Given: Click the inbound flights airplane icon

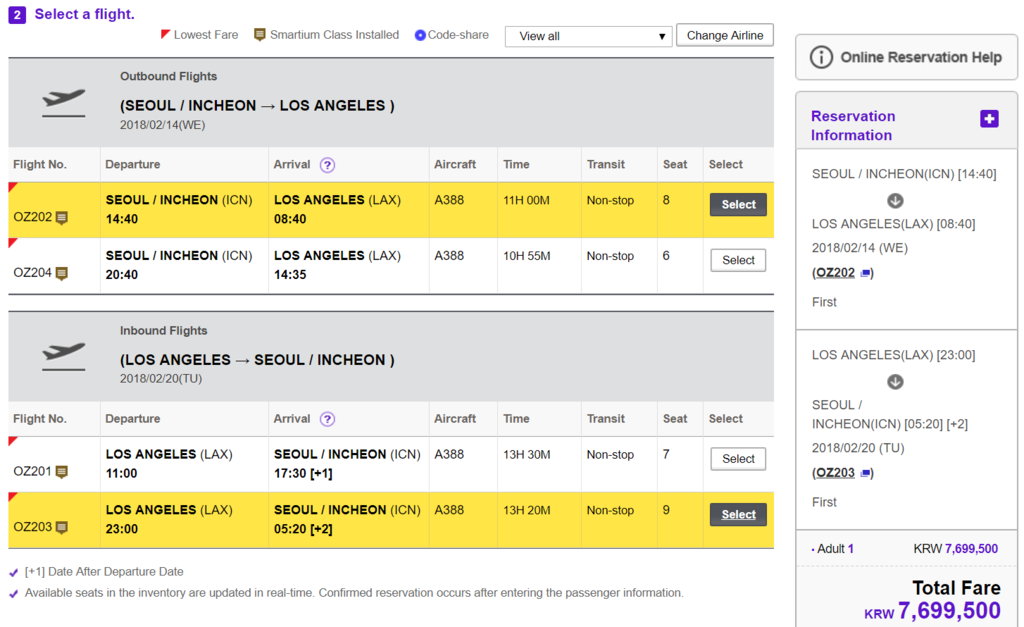Looking at the screenshot, I should pos(63,357).
